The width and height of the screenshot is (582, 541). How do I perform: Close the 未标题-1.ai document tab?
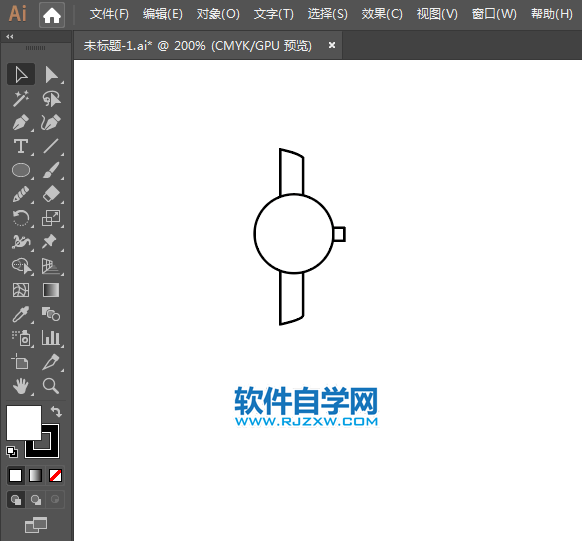332,45
